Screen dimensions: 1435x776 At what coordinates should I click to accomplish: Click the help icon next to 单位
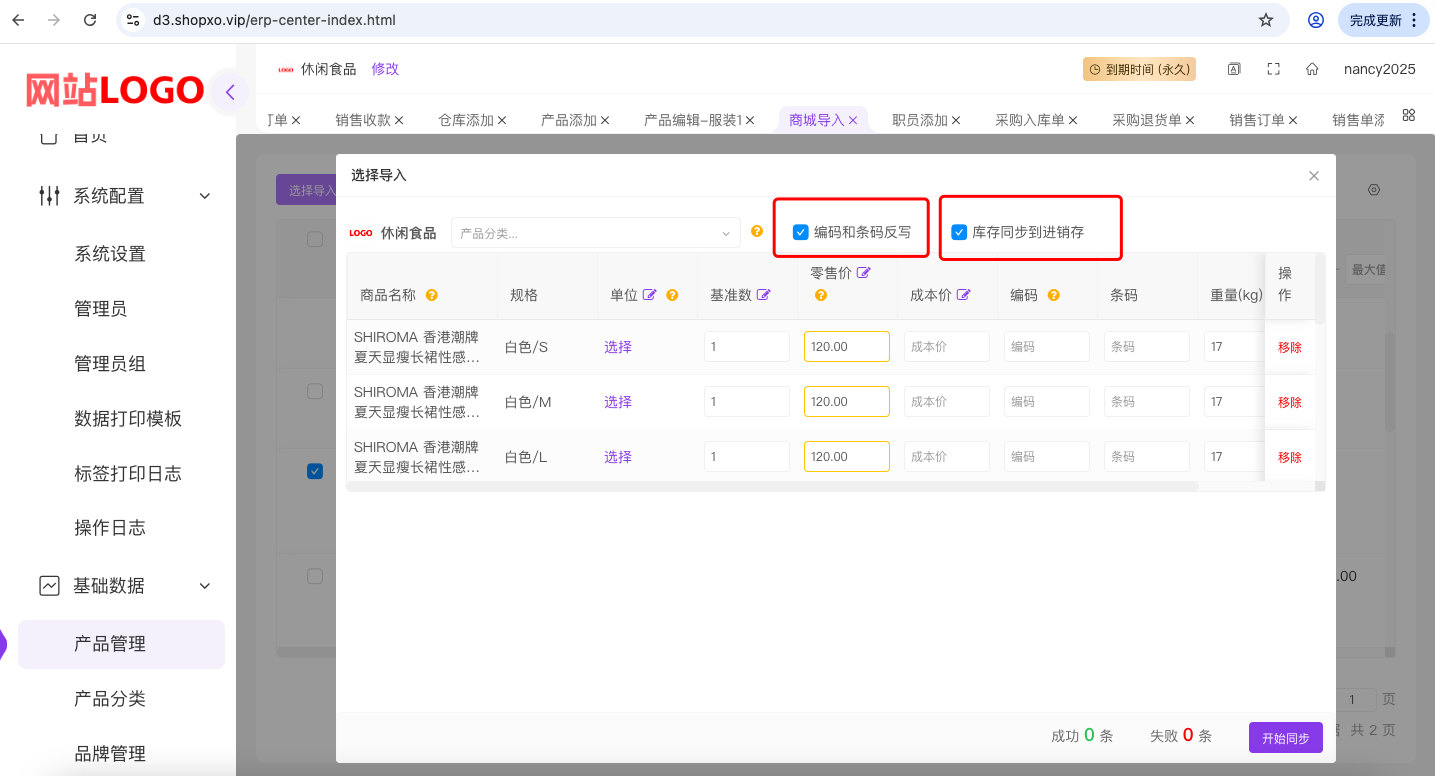pos(672,295)
